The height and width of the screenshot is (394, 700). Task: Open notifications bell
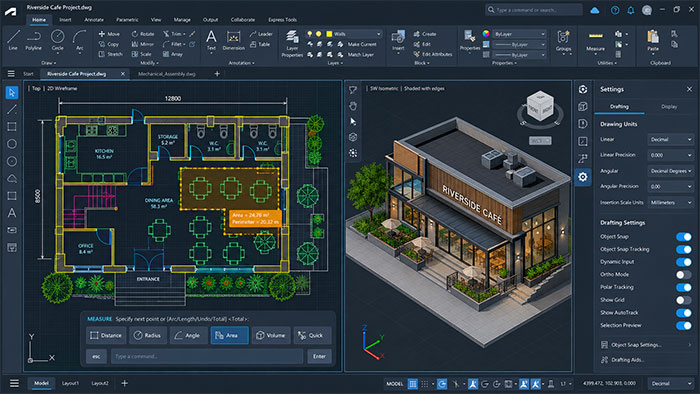click(x=630, y=10)
